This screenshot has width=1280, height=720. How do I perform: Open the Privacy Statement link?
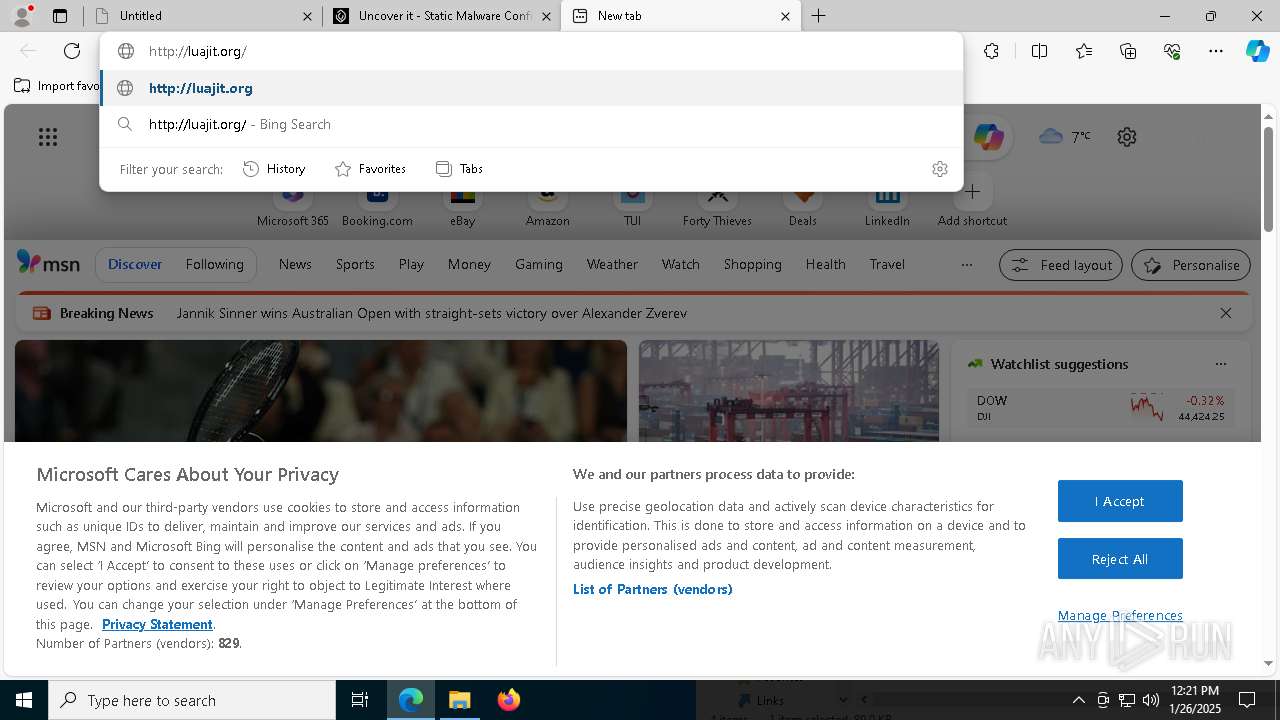157,624
